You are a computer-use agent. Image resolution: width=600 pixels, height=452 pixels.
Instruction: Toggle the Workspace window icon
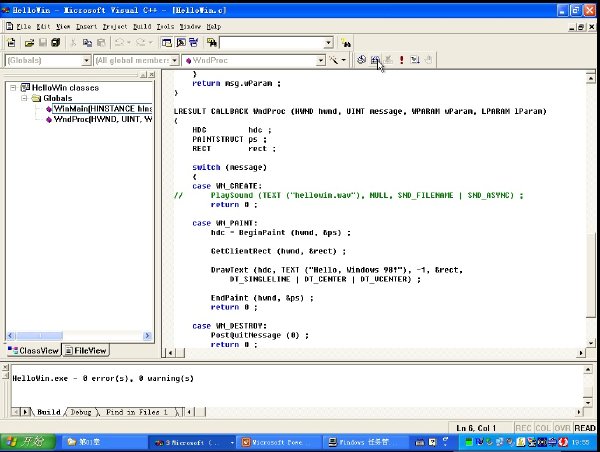[x=166, y=42]
